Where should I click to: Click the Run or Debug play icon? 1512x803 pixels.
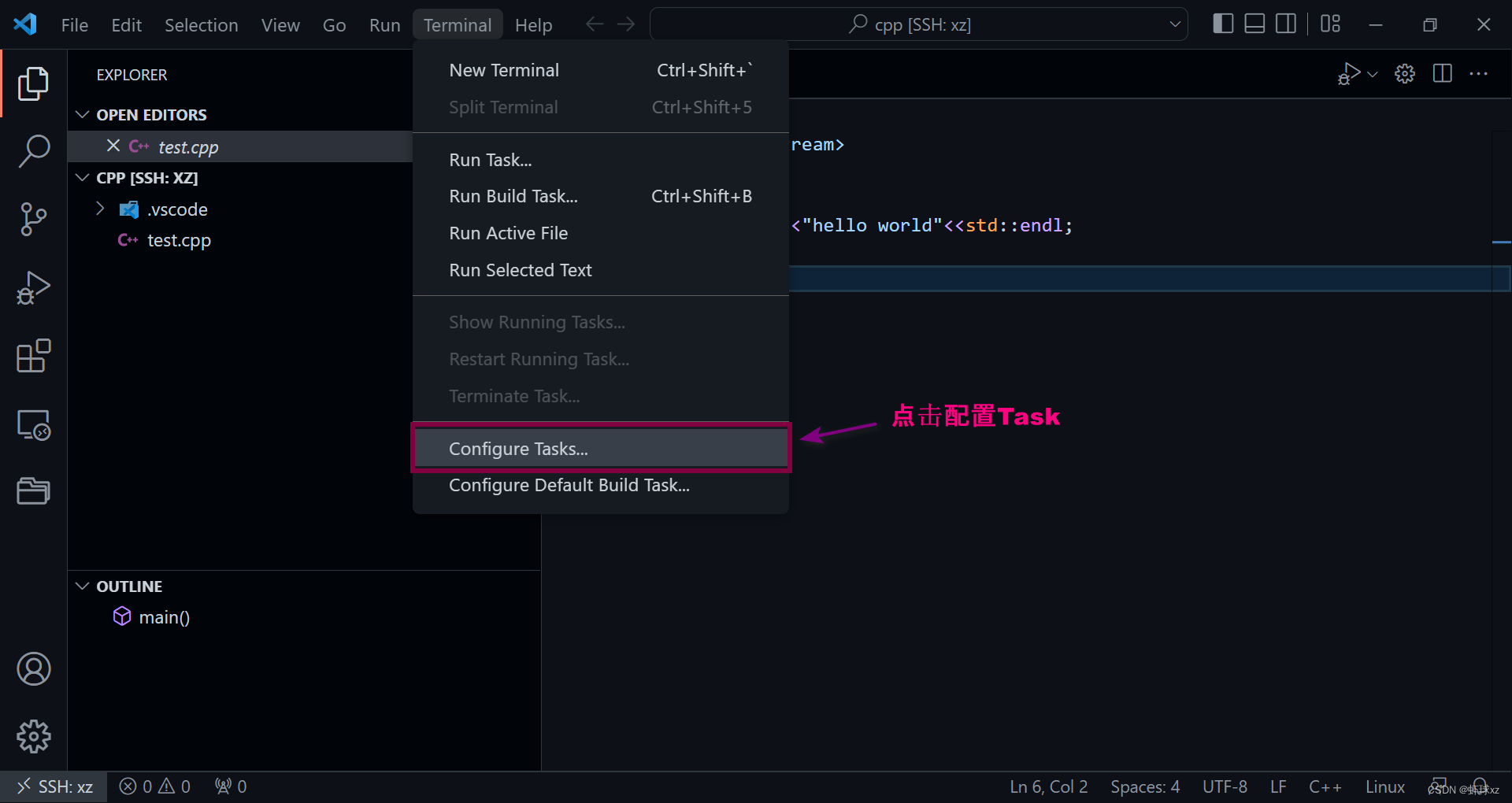(1349, 74)
